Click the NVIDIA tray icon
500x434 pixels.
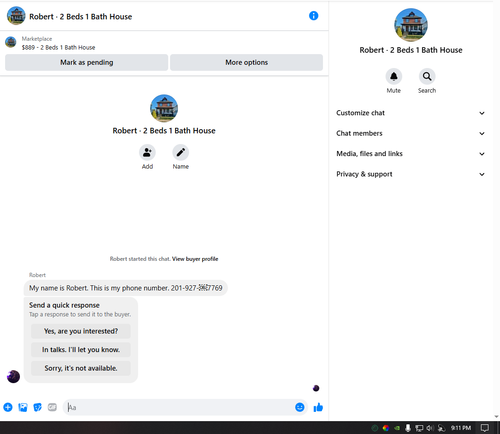coord(397,428)
